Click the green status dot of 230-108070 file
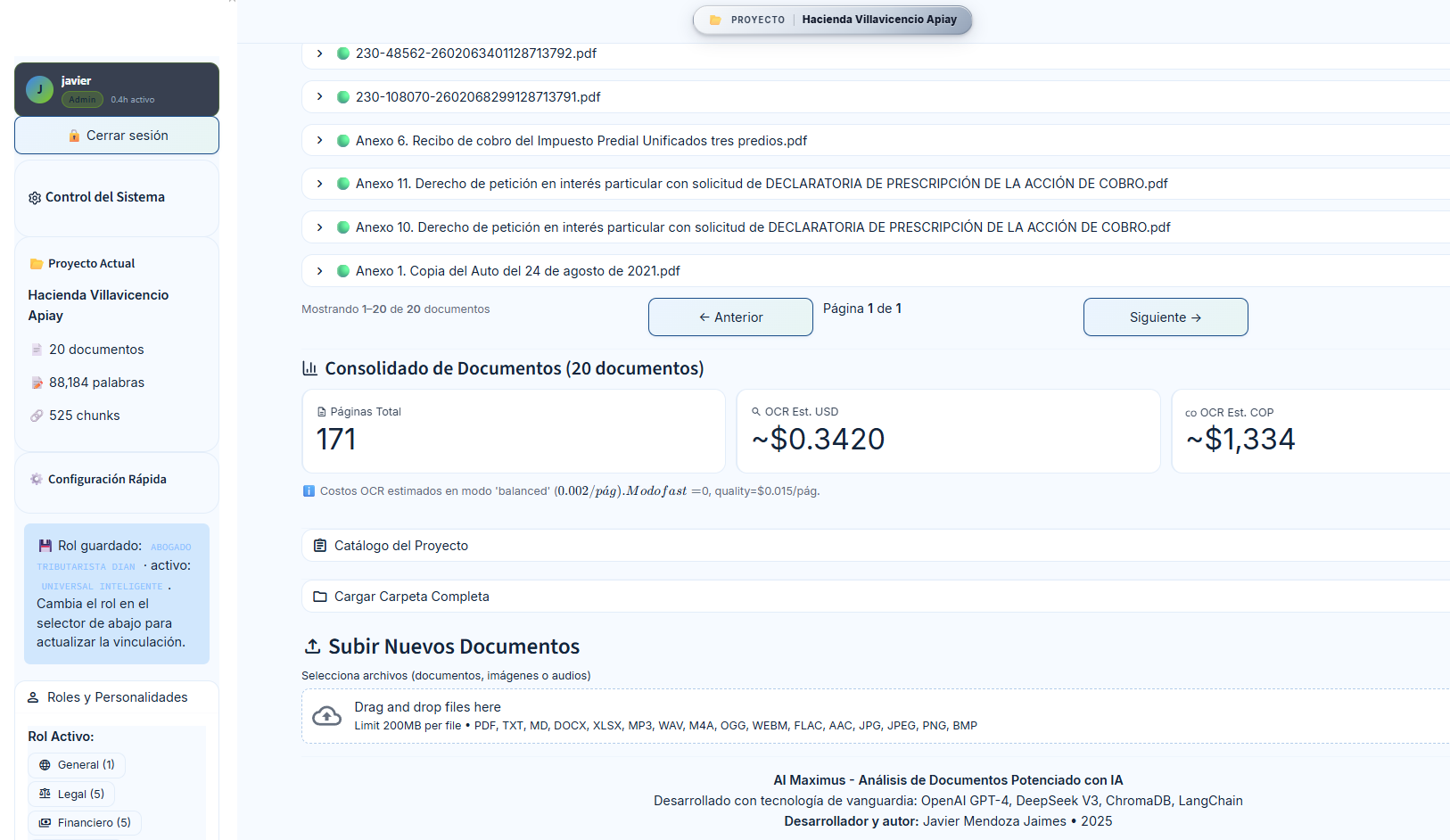 point(342,97)
